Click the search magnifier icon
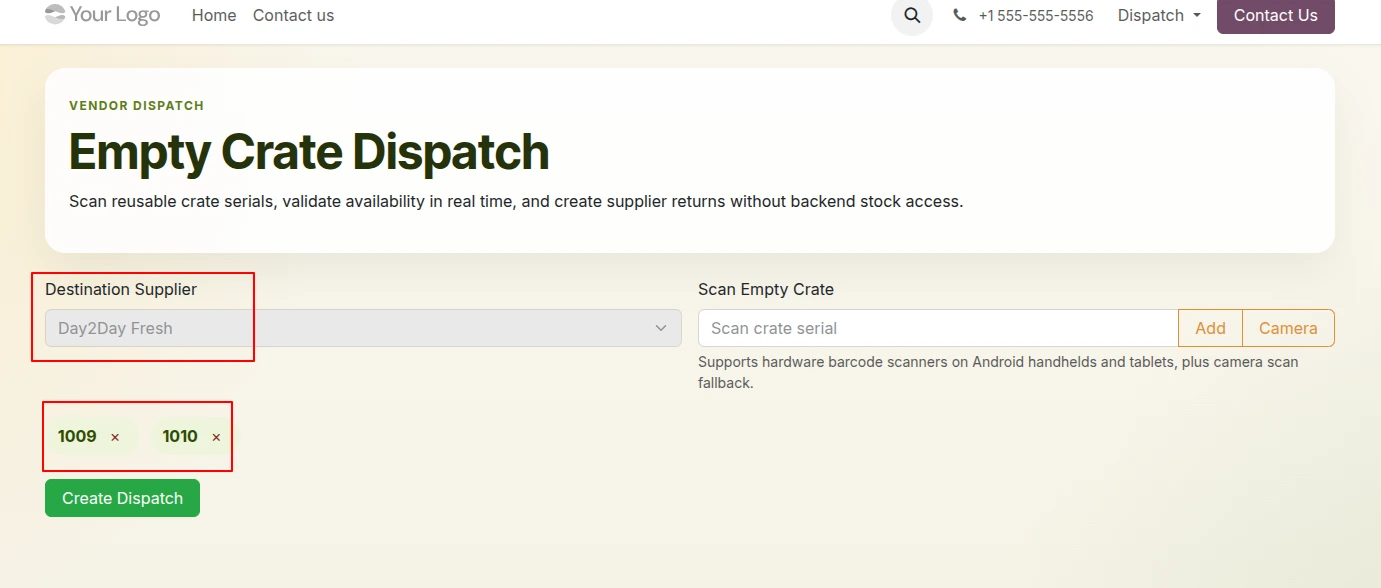This screenshot has width=1381, height=588. 911,15
